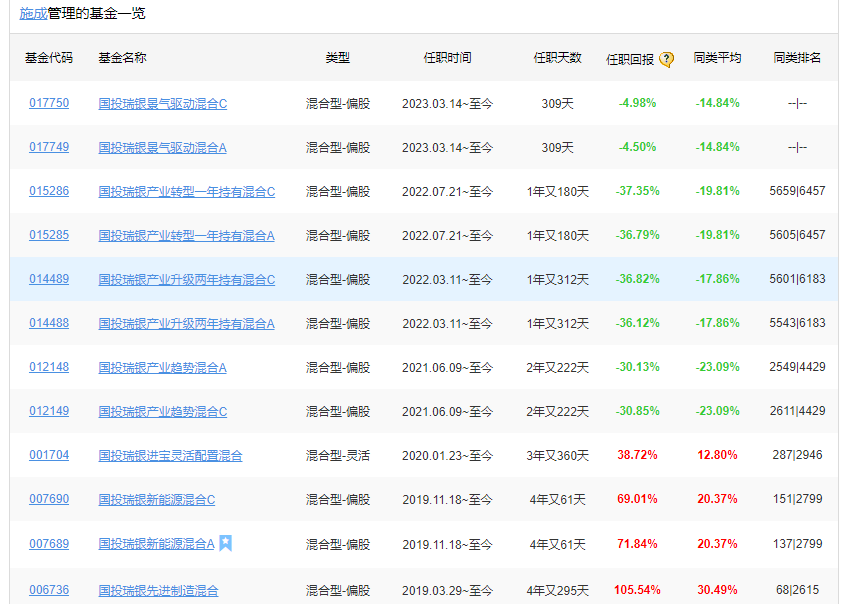Select the 69.01% return value

638,499
